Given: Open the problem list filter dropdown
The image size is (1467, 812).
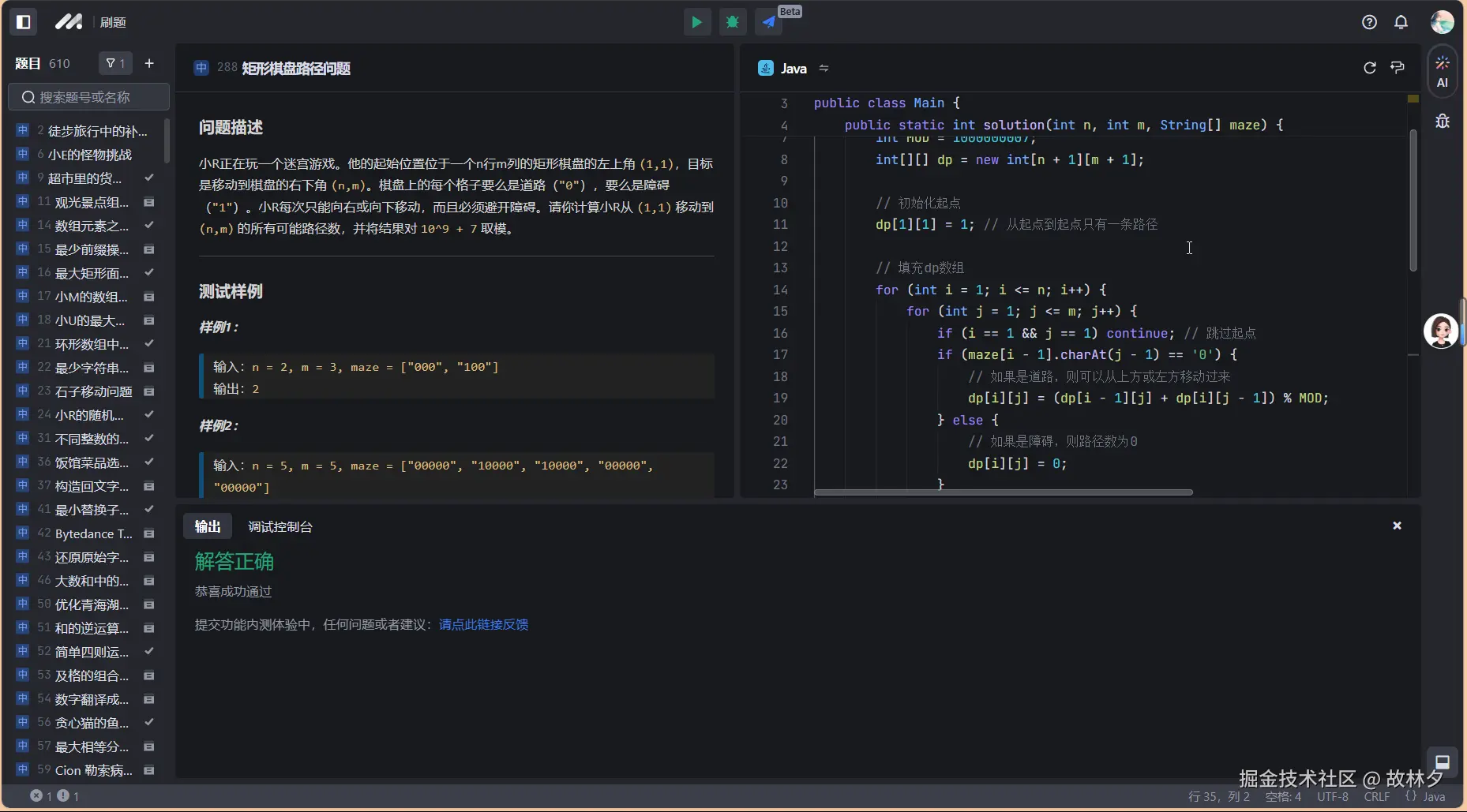Looking at the screenshot, I should tap(115, 63).
